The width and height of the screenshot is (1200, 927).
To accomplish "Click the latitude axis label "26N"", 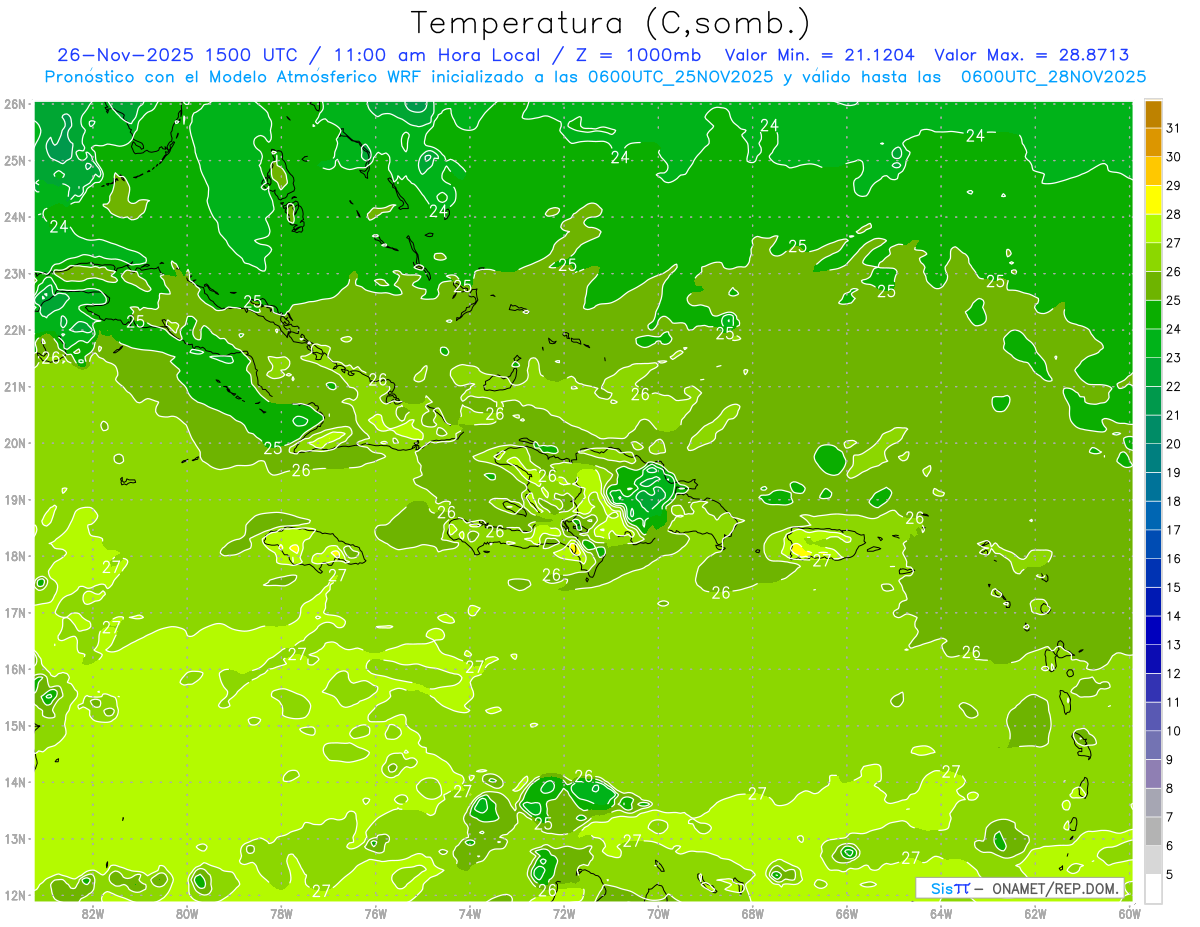I will 15,104.
